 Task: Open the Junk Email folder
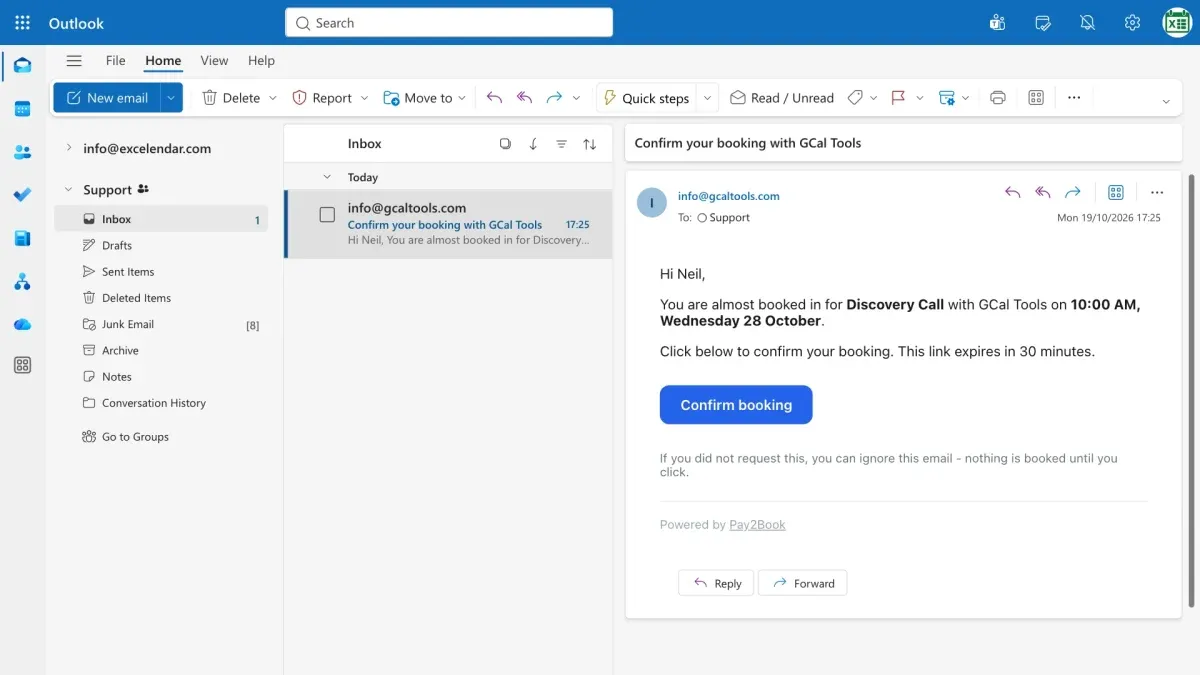coord(161,324)
